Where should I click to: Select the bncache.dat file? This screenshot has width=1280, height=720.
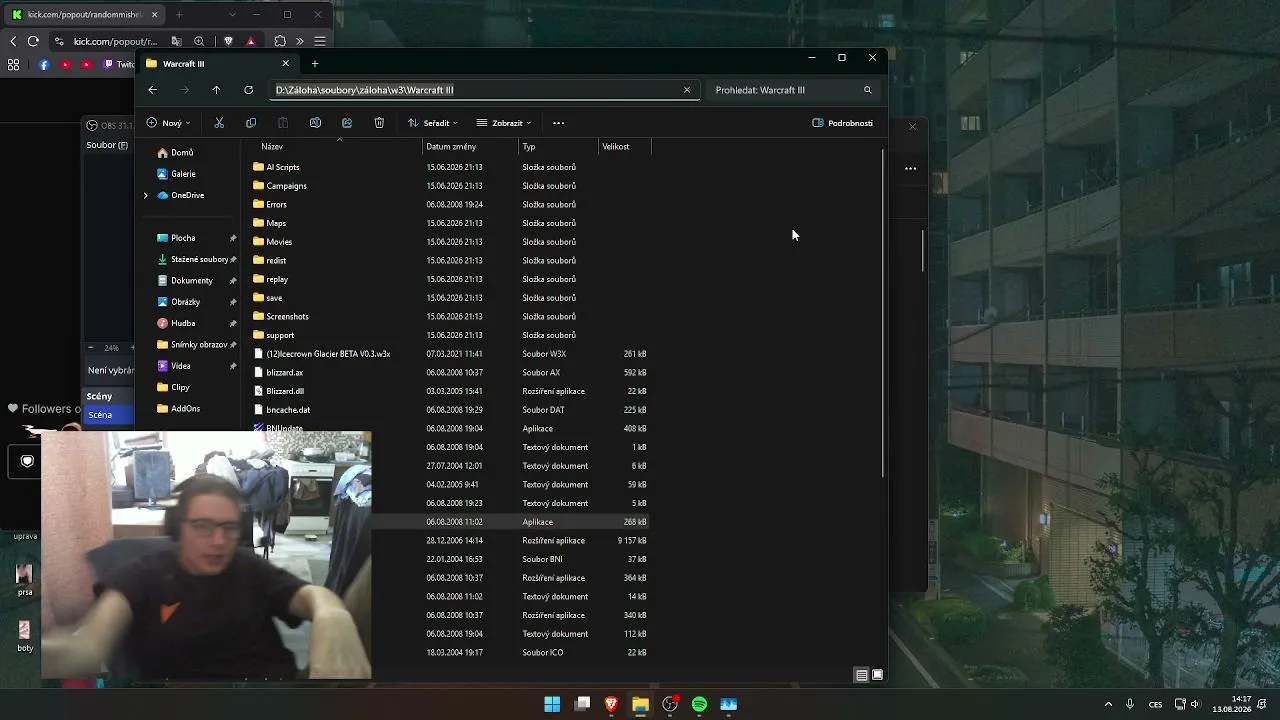coord(281,410)
